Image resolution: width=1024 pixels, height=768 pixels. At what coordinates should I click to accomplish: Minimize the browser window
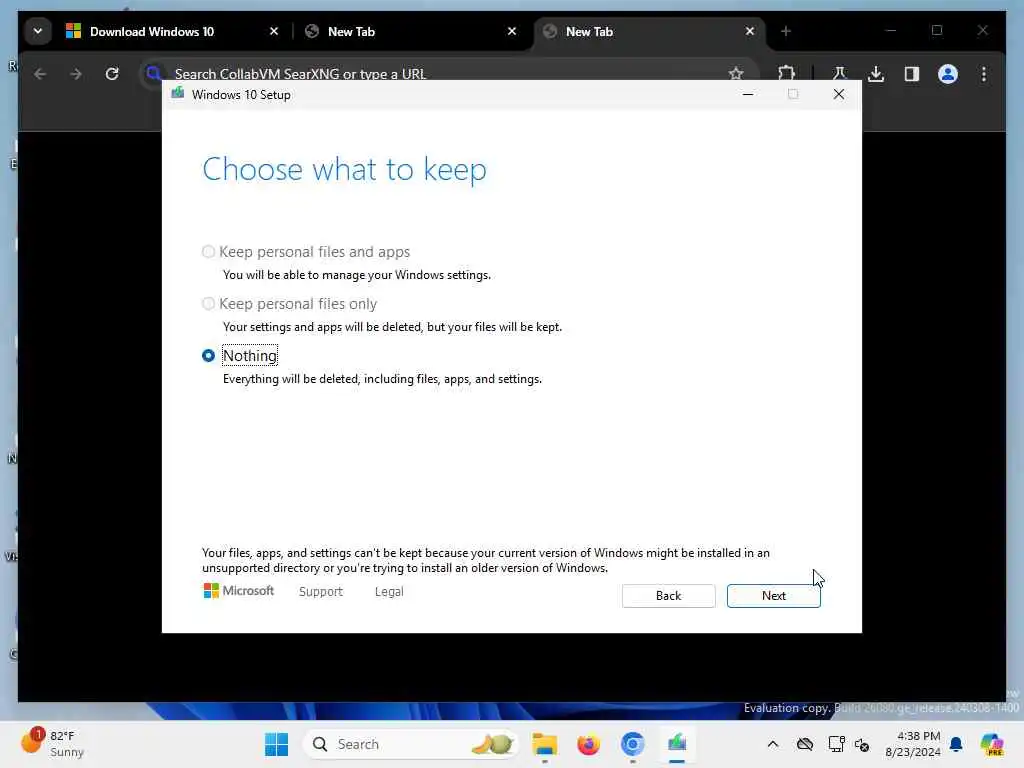click(890, 31)
